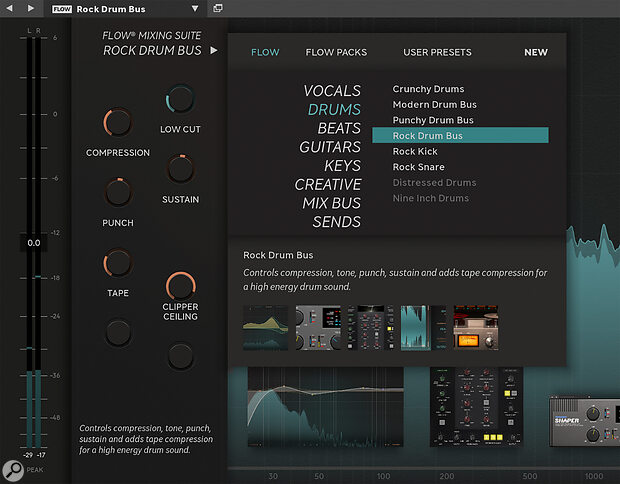This screenshot has height=484, width=620.
Task: Choose the Rock Kick preset
Action: click(415, 151)
